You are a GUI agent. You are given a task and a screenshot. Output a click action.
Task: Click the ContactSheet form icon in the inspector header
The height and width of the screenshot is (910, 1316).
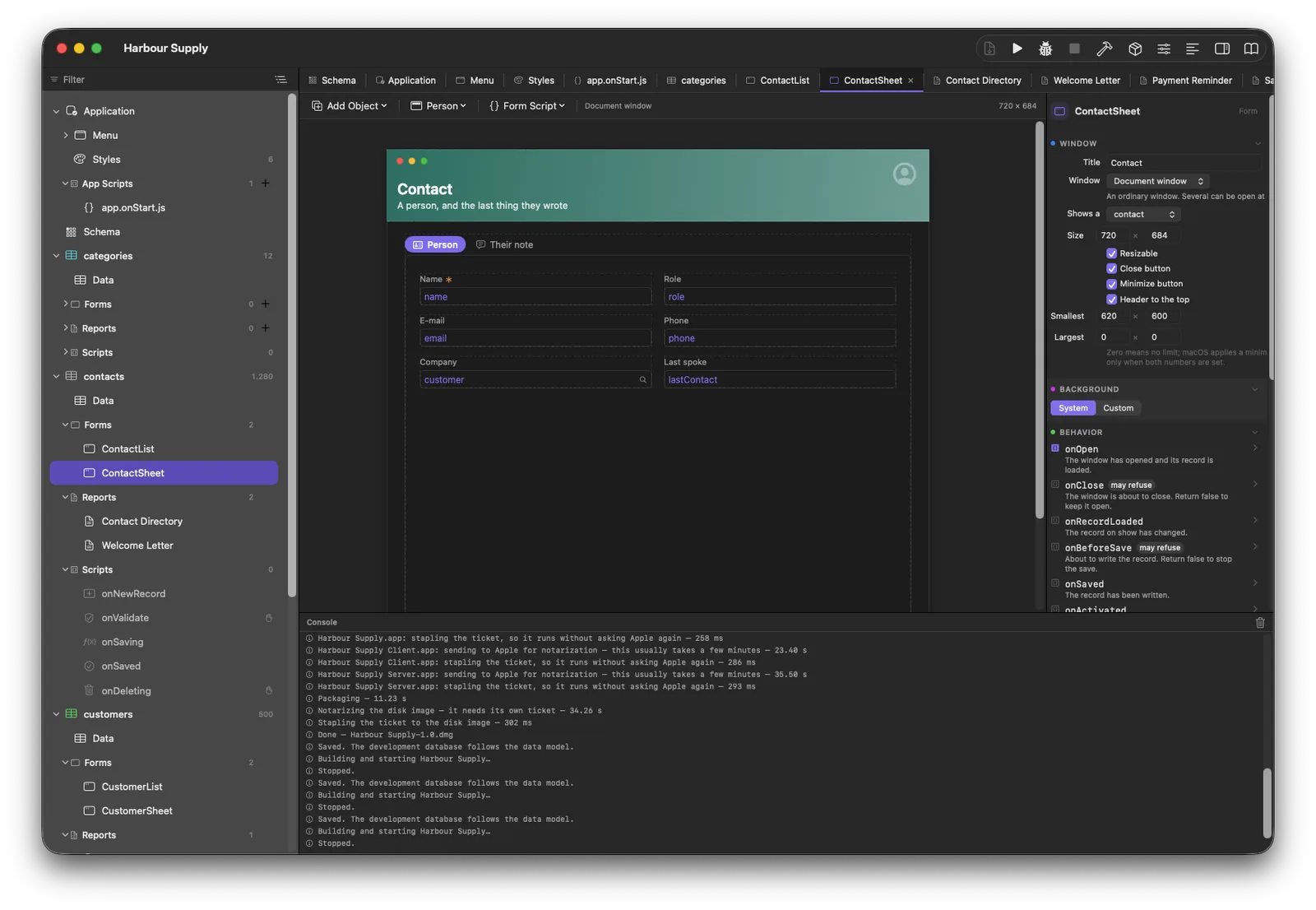1060,111
